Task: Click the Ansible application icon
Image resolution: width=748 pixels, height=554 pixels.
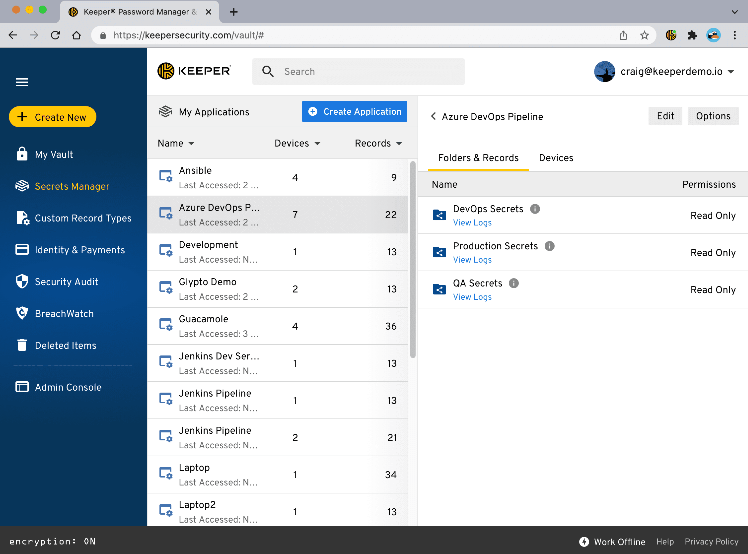Action: pos(166,176)
